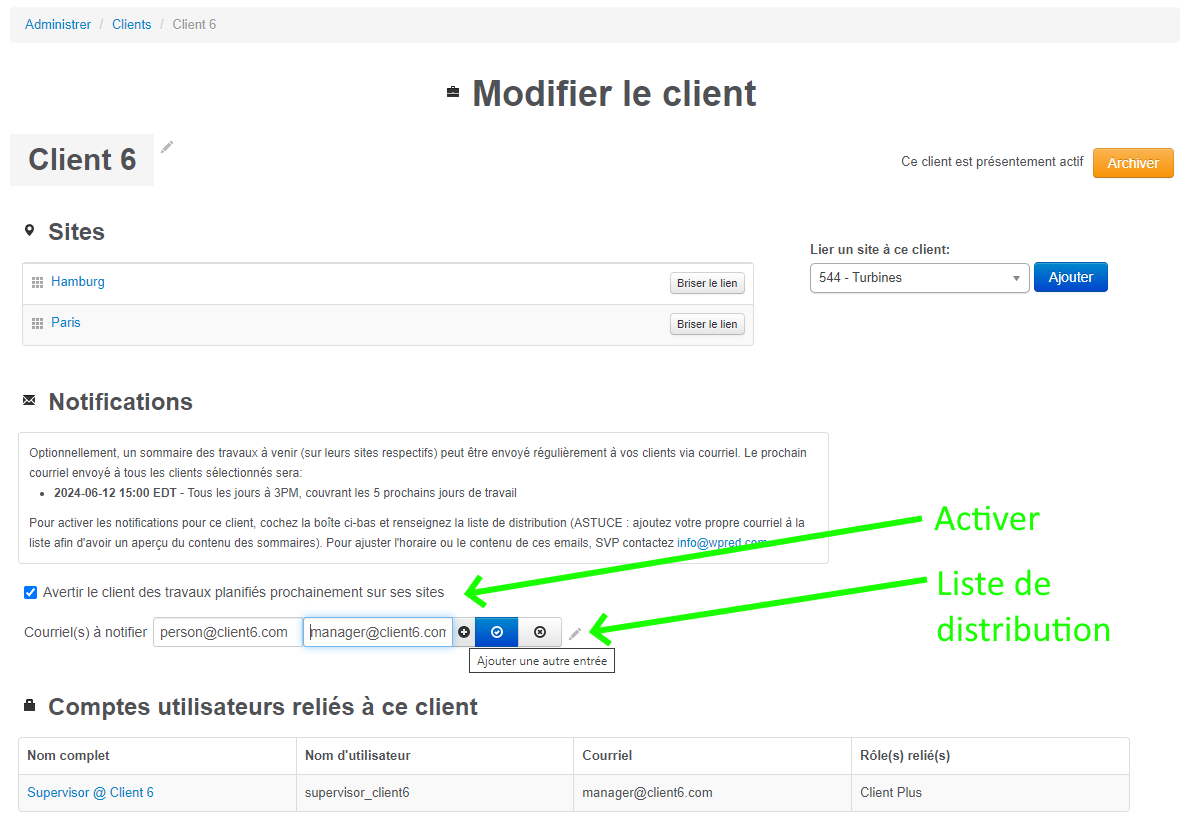Click the lock icon beside Comptes utilisateurs
The width and height of the screenshot is (1188, 833).
tap(29, 704)
